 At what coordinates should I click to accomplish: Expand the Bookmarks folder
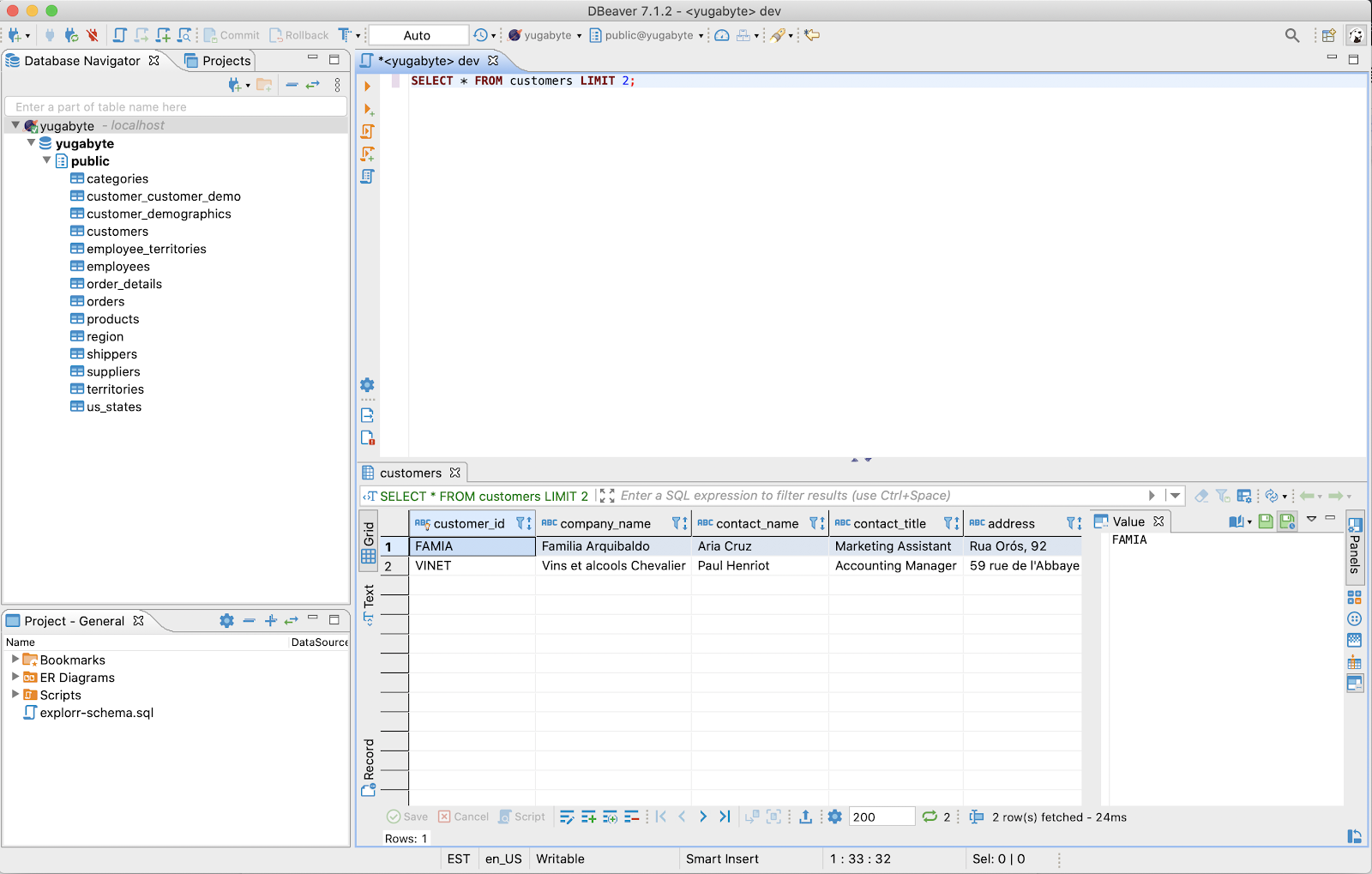(x=15, y=660)
